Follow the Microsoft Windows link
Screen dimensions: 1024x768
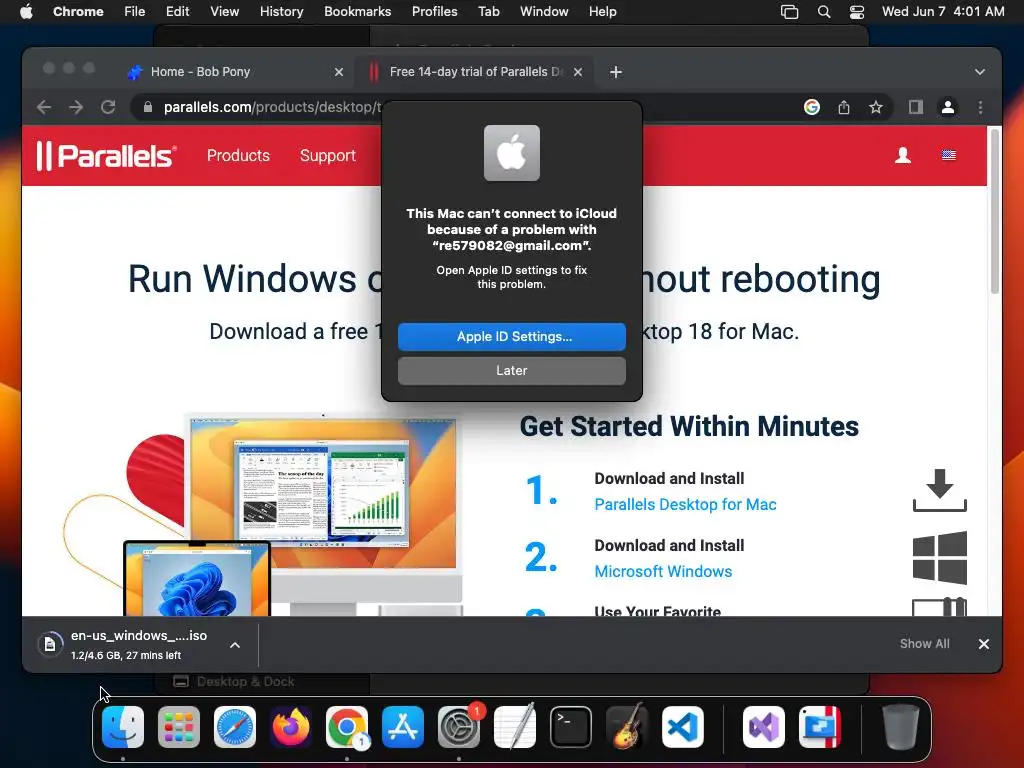click(663, 571)
